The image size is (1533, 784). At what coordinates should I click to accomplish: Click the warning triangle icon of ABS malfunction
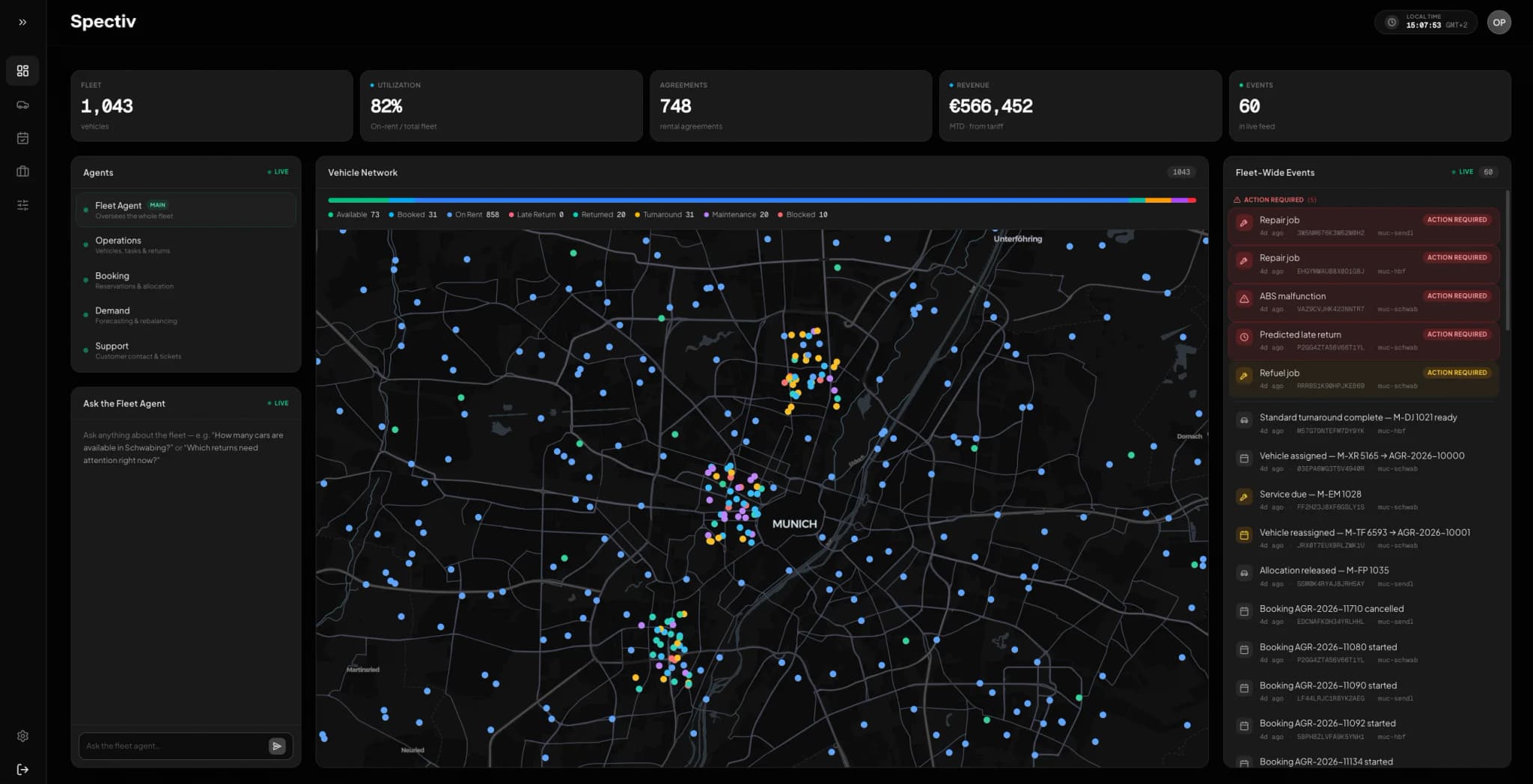[x=1244, y=300]
